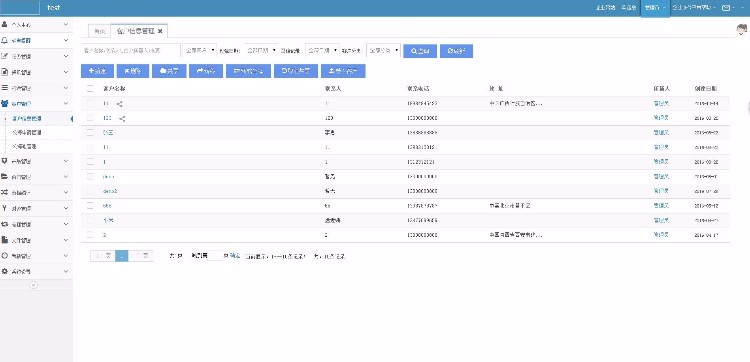Click the blue users group icon in sidebar

coord(5,103)
